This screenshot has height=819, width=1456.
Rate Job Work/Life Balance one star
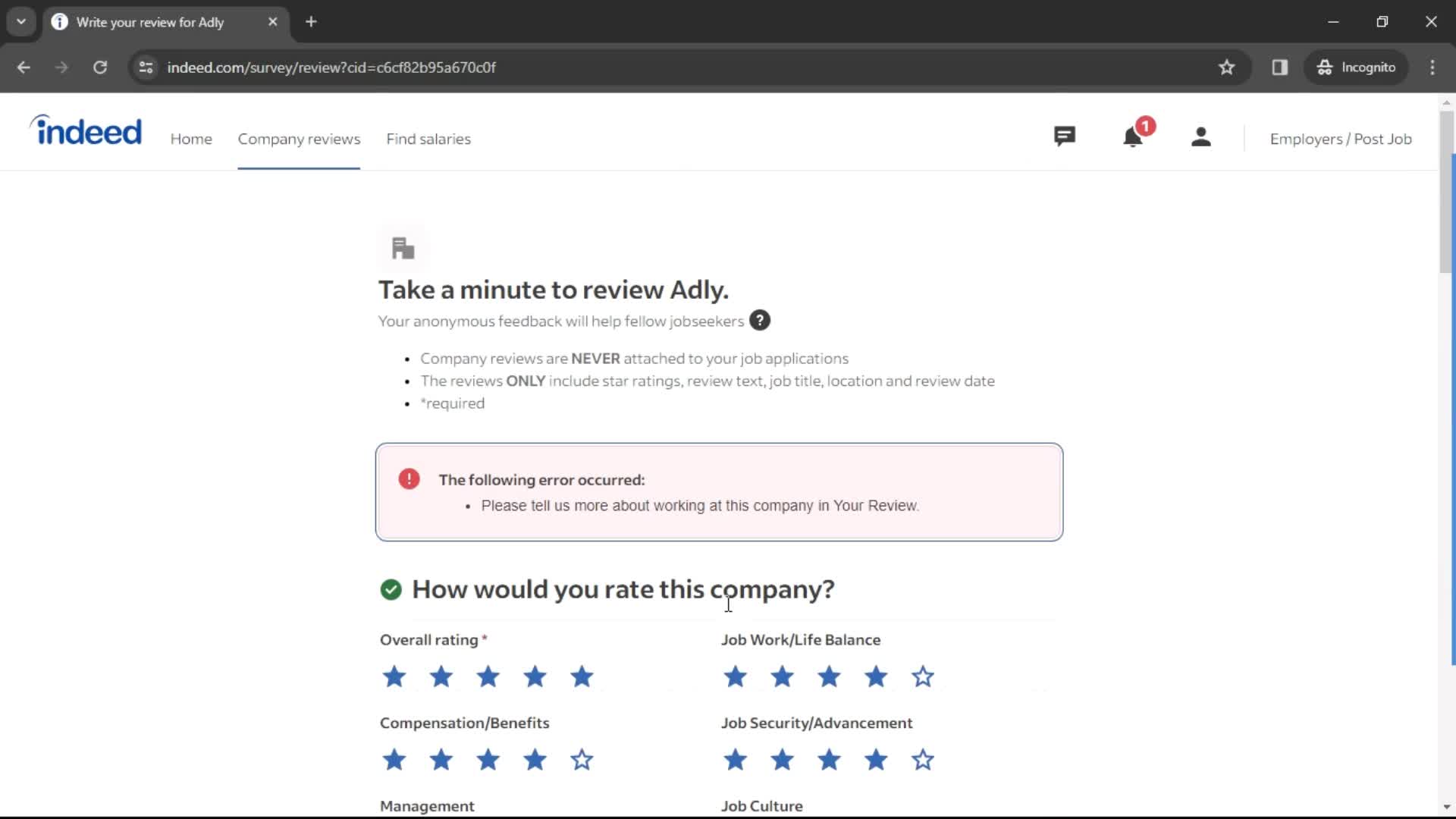(736, 676)
